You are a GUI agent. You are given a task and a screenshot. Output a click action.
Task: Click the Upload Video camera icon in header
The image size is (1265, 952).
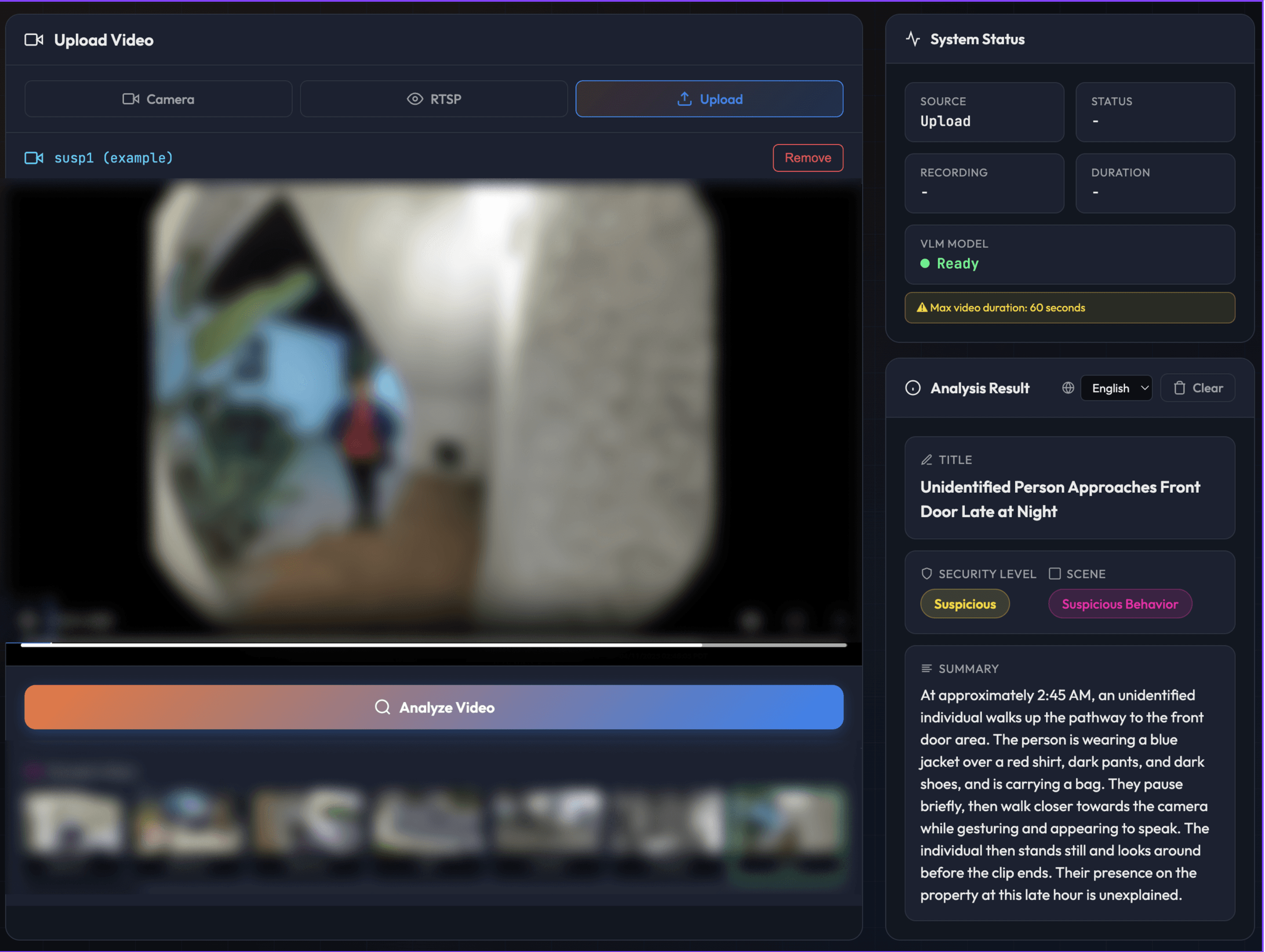click(34, 40)
